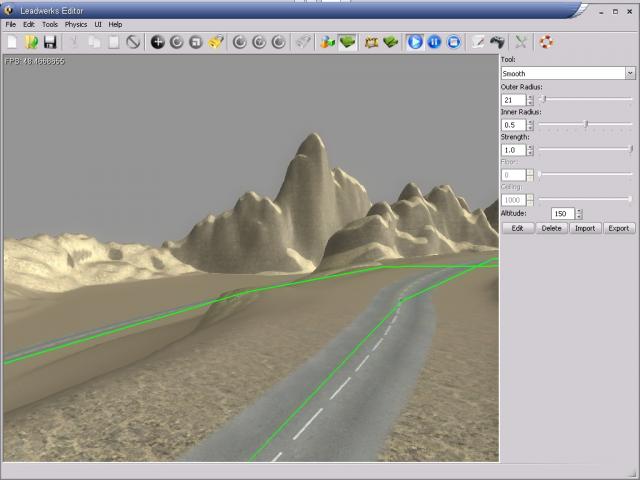Open help via the lifebuoy icon
Screen dimensions: 640x480
[546, 42]
